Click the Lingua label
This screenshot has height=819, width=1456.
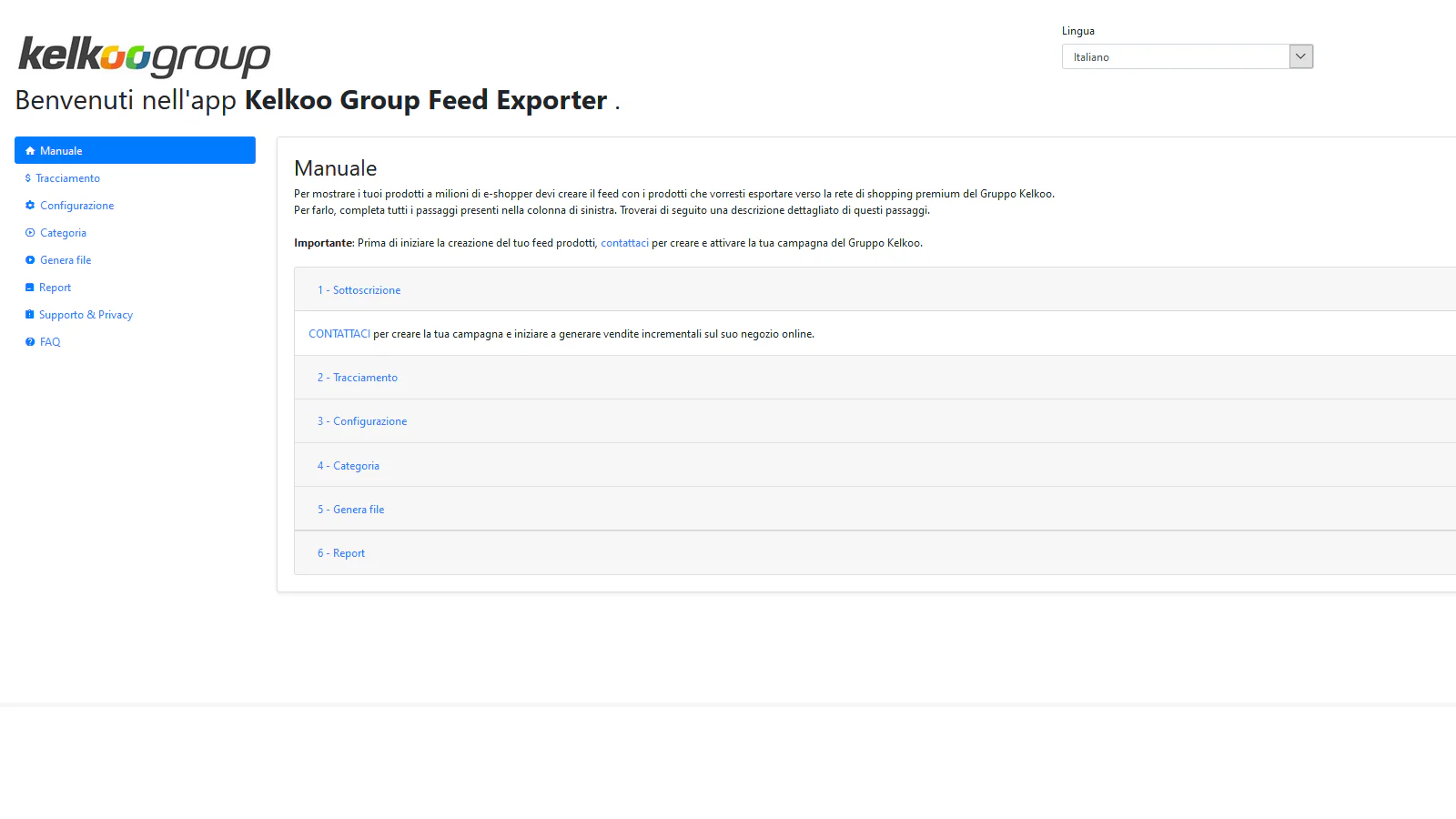click(x=1078, y=31)
